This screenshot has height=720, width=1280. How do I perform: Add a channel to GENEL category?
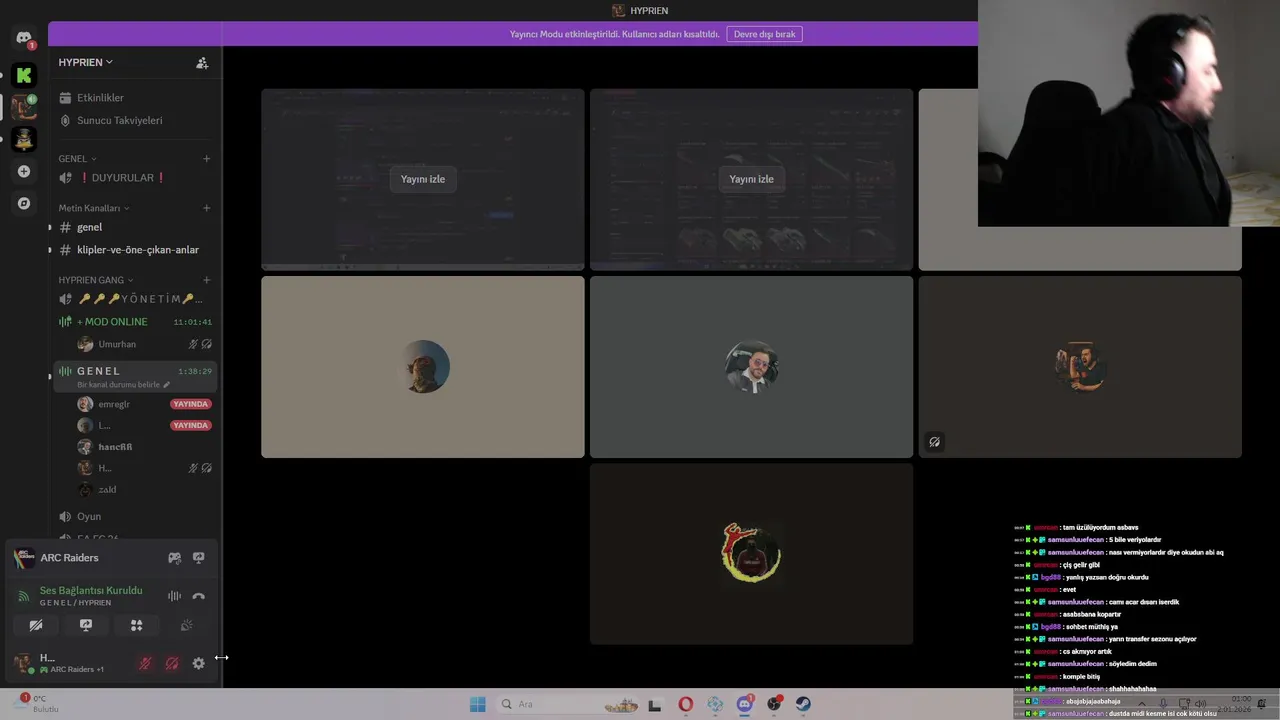click(207, 159)
